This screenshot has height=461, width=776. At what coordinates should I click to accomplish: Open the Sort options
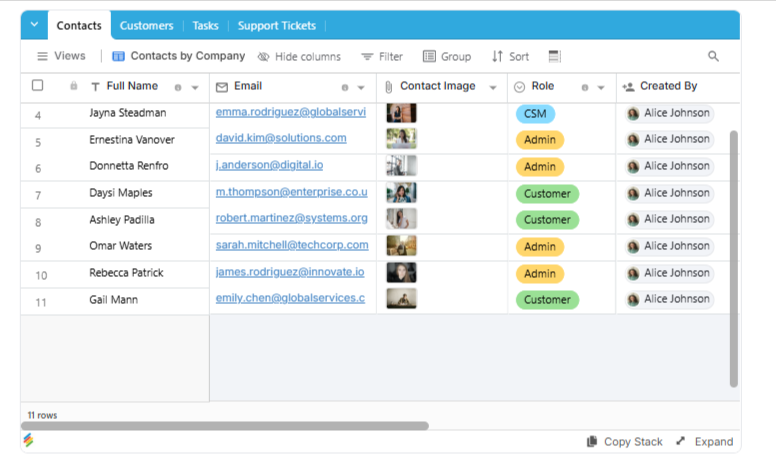click(x=510, y=56)
